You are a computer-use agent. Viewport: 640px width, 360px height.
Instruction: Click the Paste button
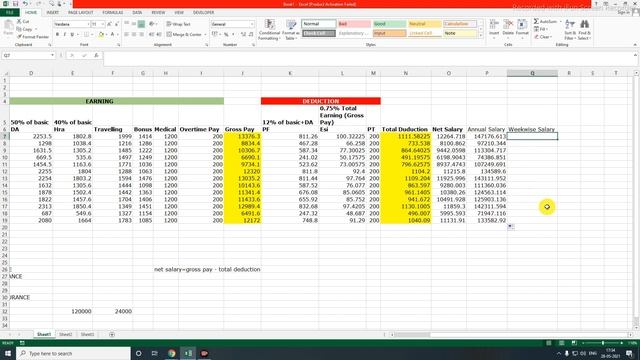[x=8, y=29]
